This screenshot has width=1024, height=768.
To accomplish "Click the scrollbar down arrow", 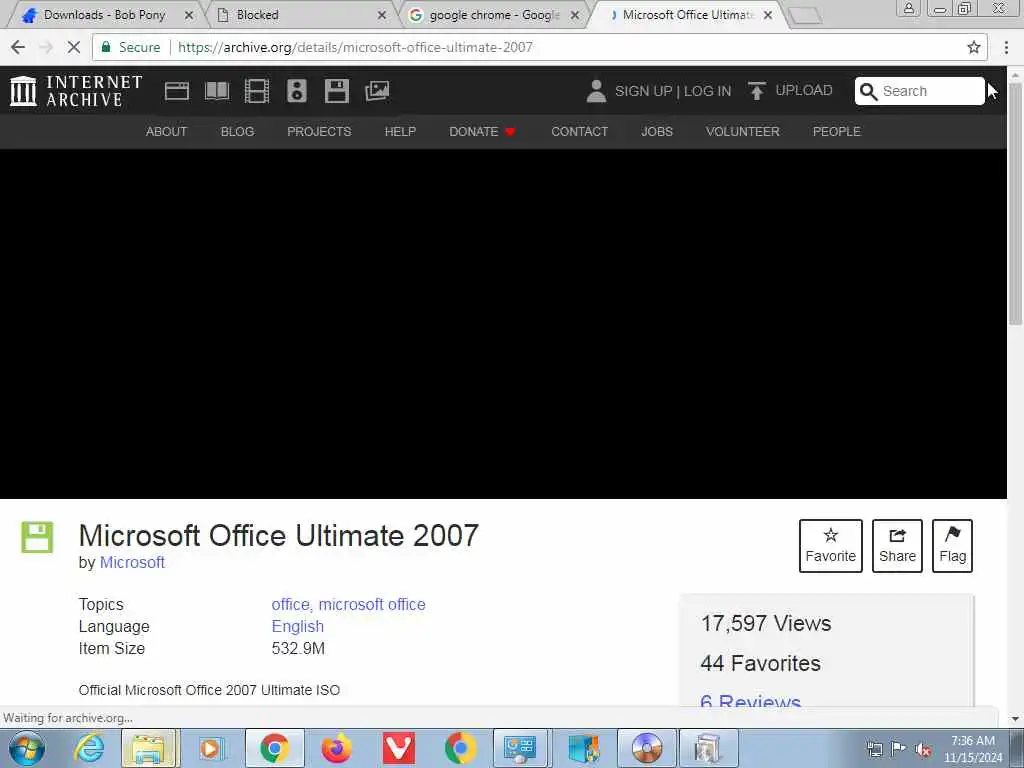I will point(1015,719).
